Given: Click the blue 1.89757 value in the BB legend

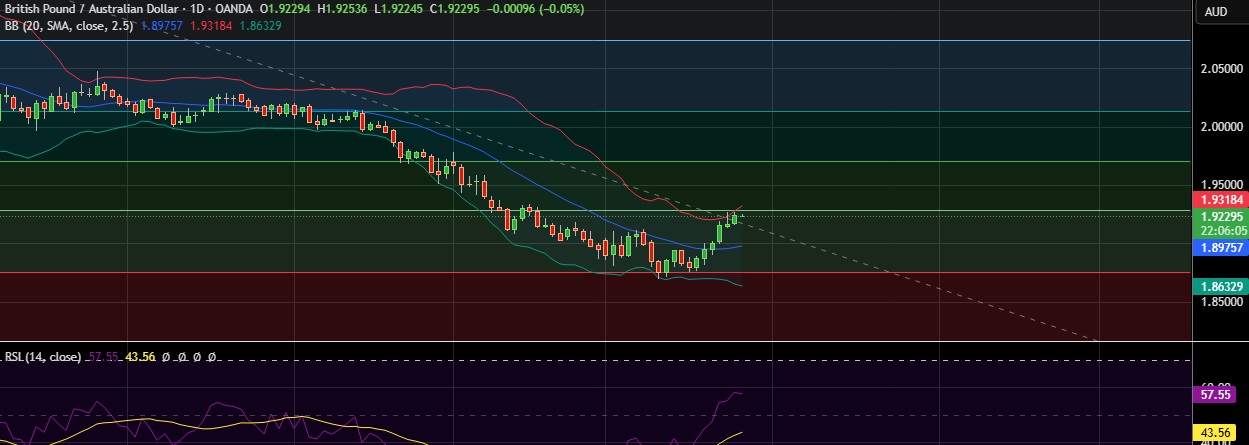Looking at the screenshot, I should [x=164, y=25].
